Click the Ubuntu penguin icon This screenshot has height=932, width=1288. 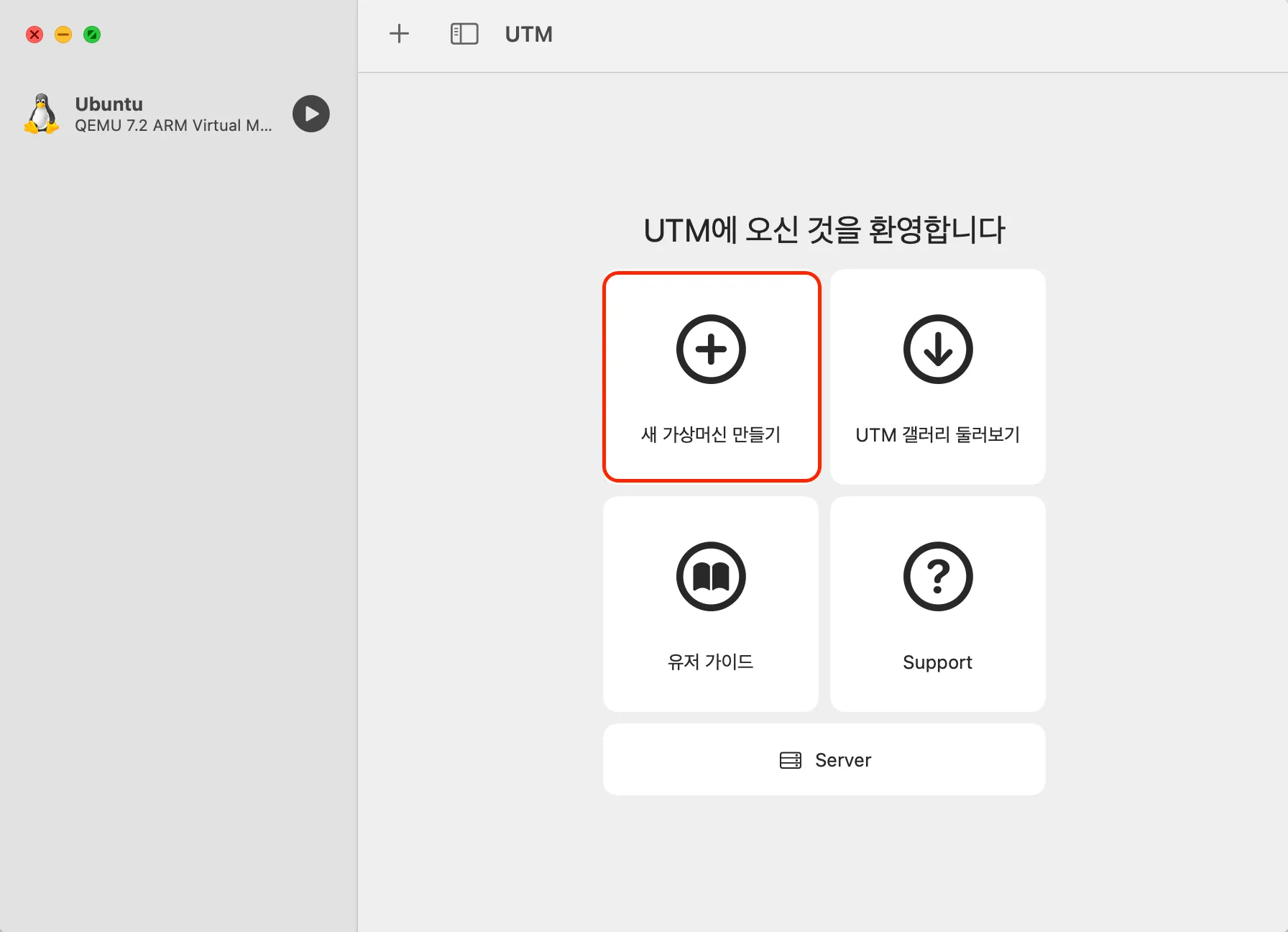(x=42, y=114)
